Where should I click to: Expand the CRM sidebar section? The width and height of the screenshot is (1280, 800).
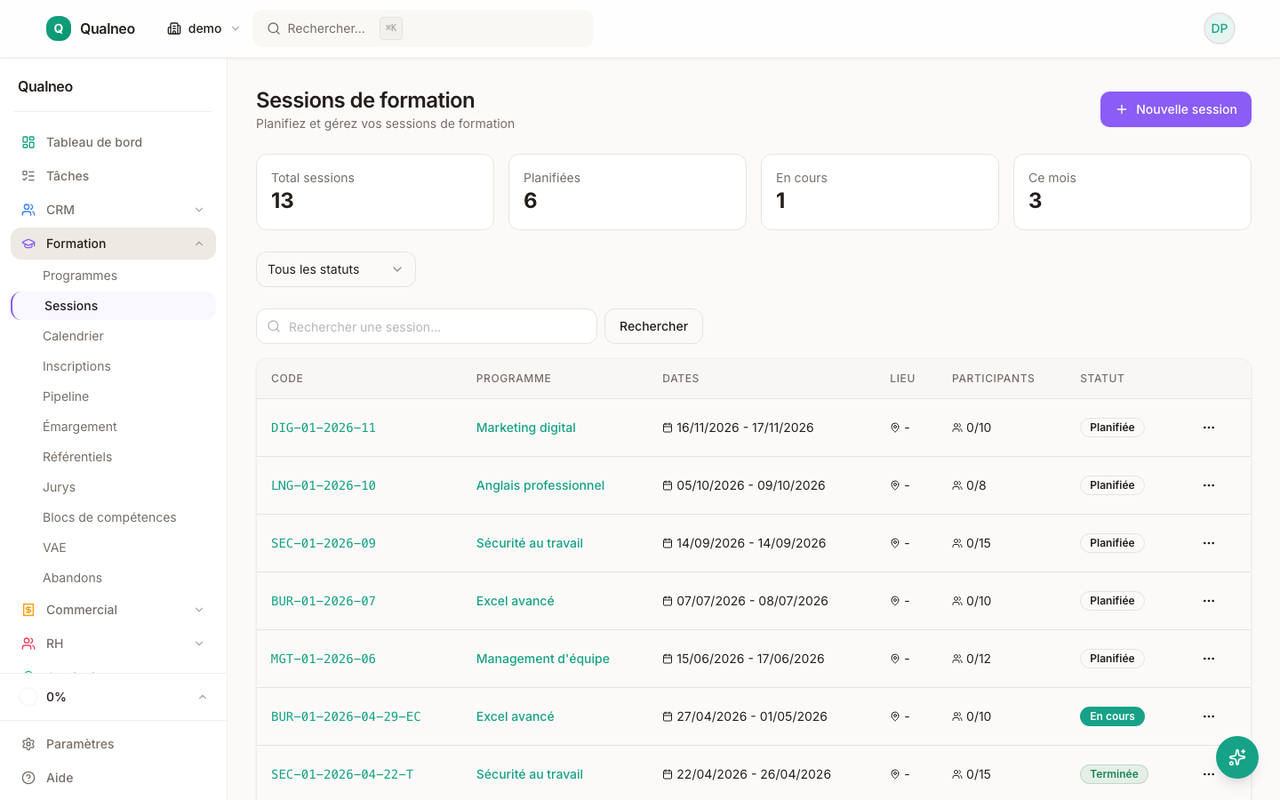click(x=113, y=210)
